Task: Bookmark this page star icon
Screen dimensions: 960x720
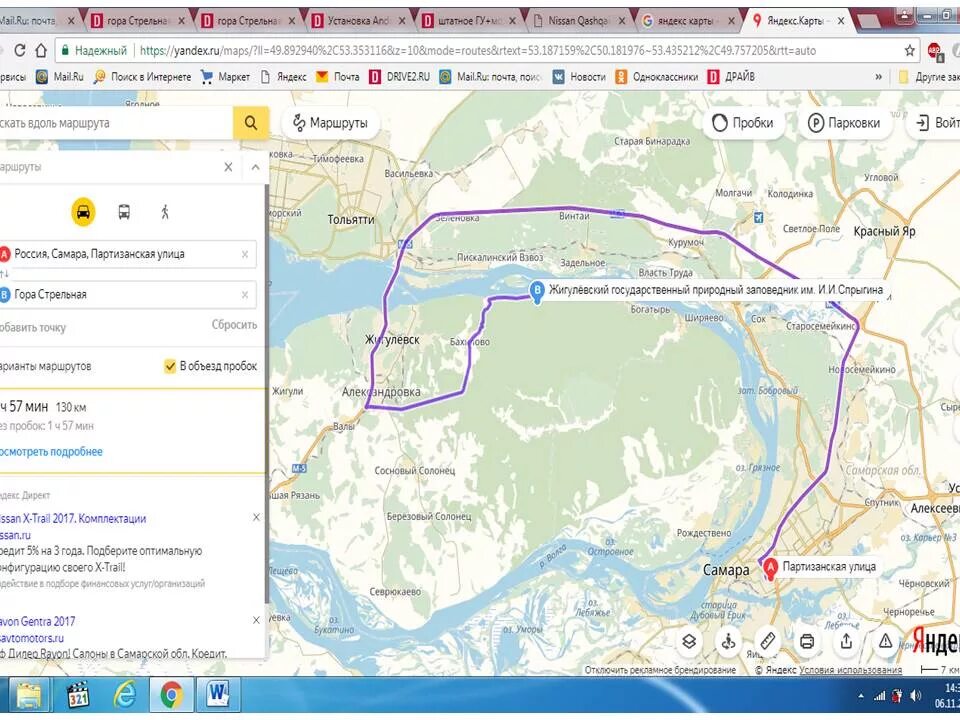Action: click(x=910, y=51)
